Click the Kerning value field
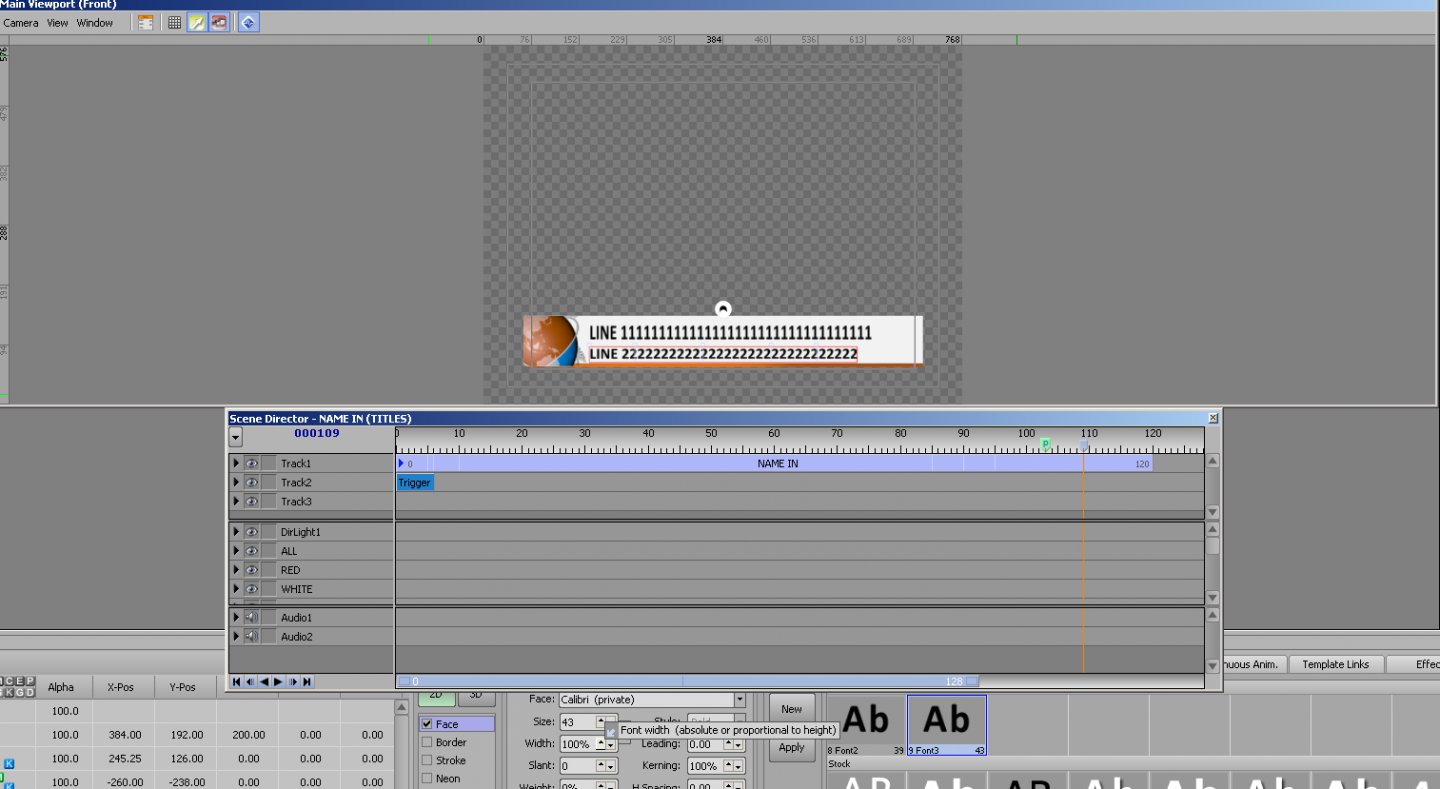 pos(705,766)
